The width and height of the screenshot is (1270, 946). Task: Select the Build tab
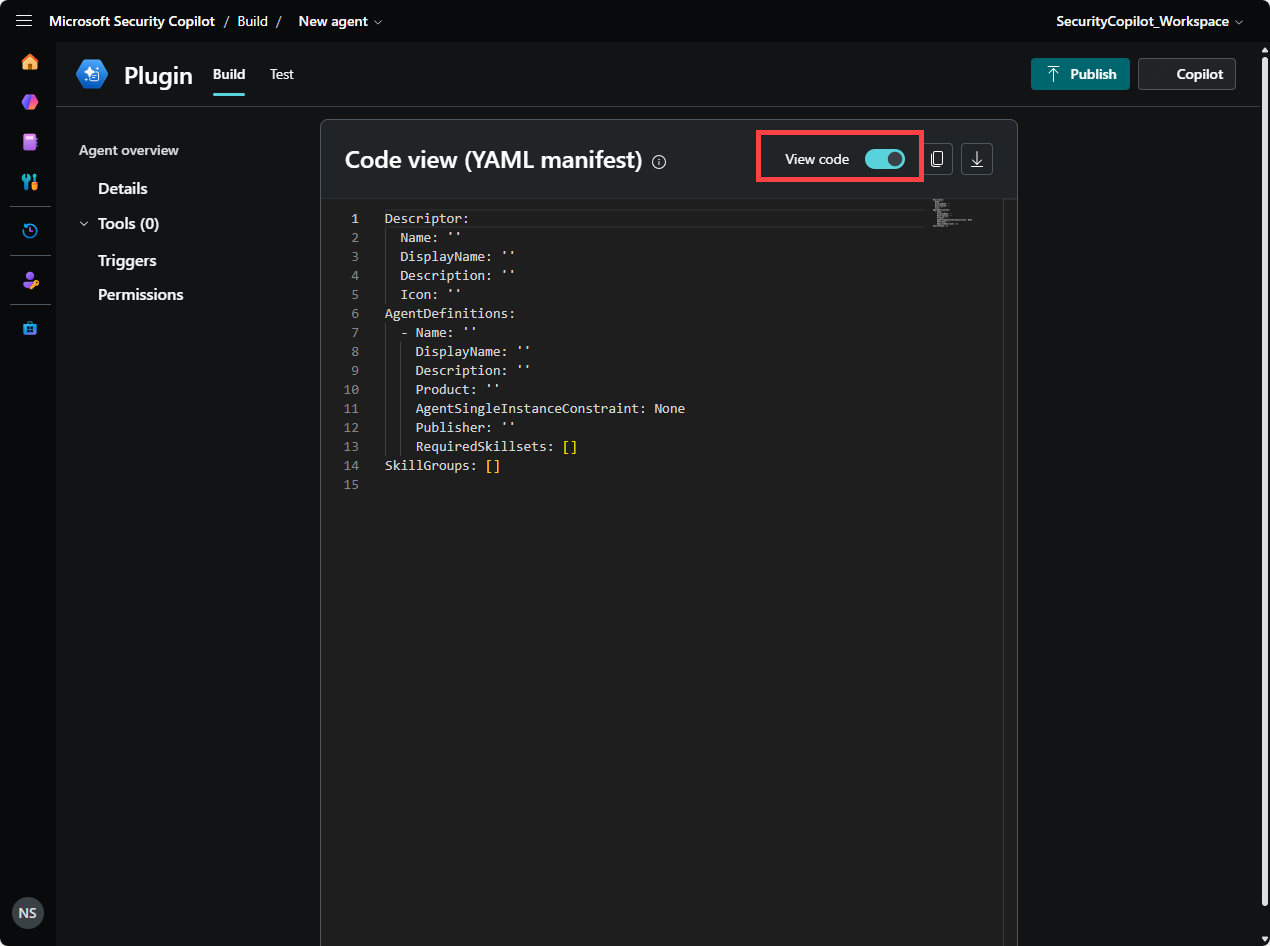229,74
